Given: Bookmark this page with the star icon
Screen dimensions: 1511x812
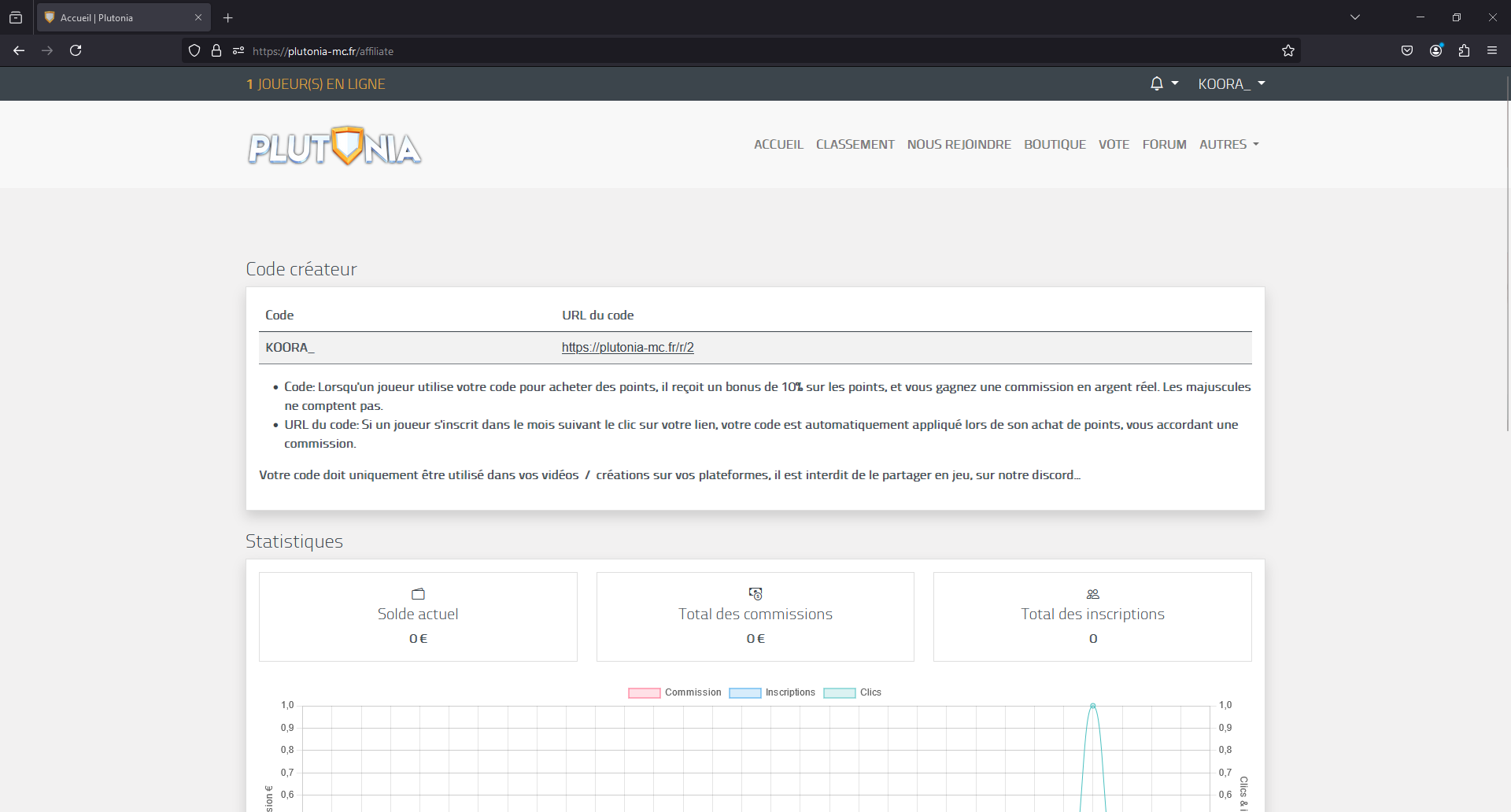Looking at the screenshot, I should 1288,51.
